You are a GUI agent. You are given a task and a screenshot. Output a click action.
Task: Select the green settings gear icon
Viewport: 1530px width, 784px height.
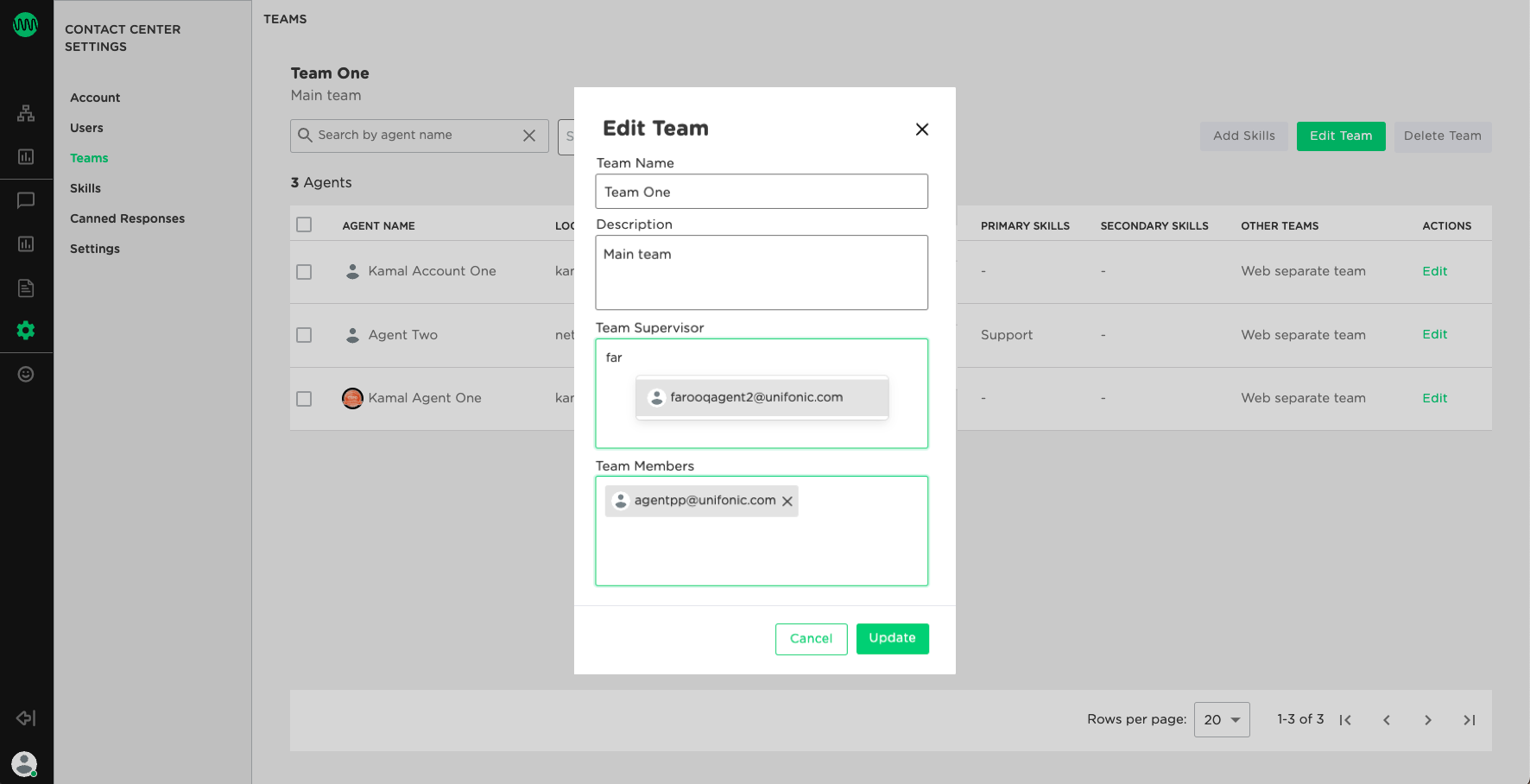pos(26,330)
